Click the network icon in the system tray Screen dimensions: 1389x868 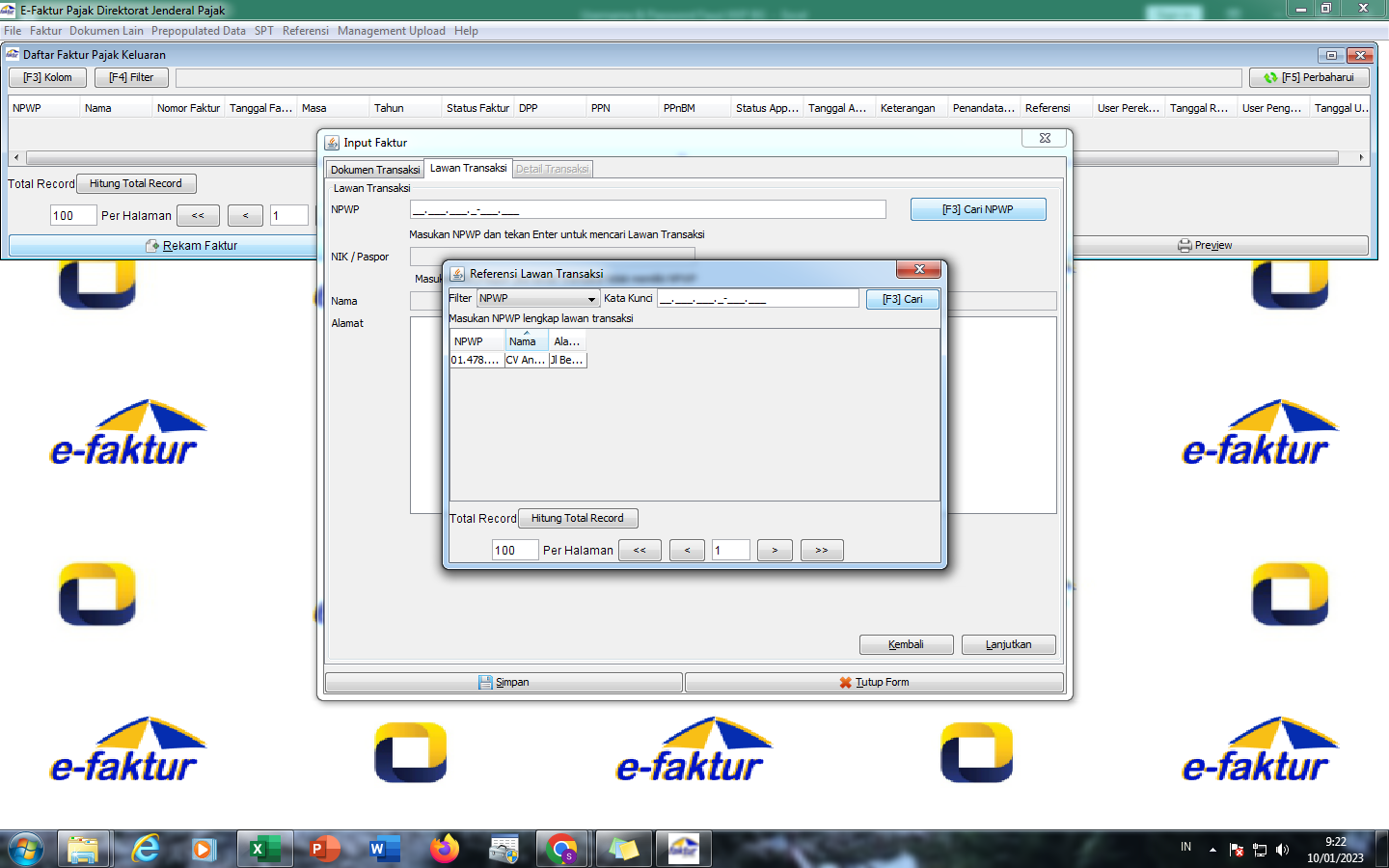pos(1260,850)
